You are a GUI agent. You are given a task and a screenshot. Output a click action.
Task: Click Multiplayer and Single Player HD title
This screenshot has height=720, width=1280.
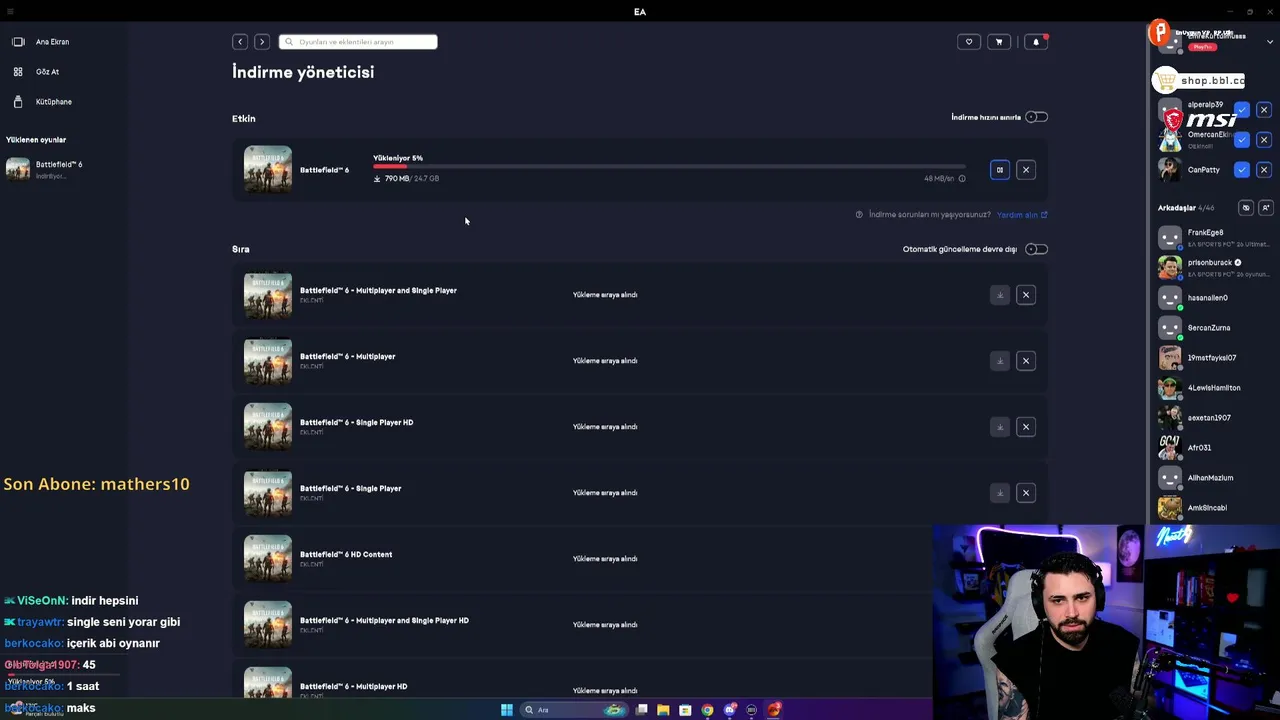[384, 620]
